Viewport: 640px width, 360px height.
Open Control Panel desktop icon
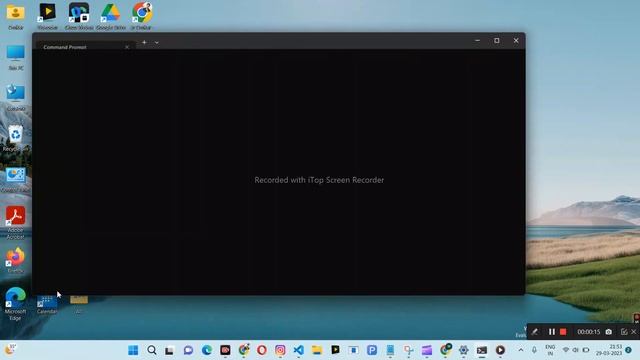[16, 179]
